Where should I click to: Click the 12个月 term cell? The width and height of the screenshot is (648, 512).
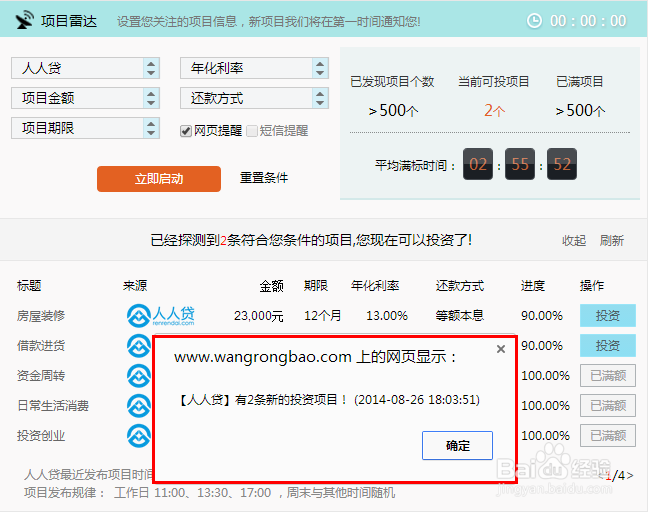click(323, 316)
